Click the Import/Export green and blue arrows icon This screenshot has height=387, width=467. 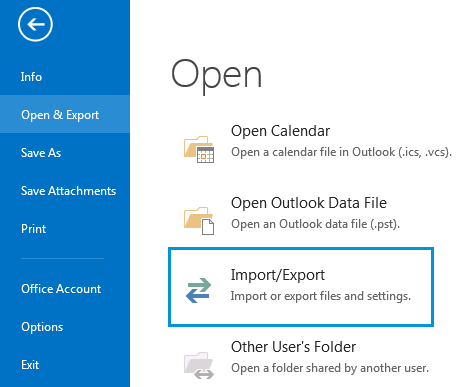click(x=199, y=290)
